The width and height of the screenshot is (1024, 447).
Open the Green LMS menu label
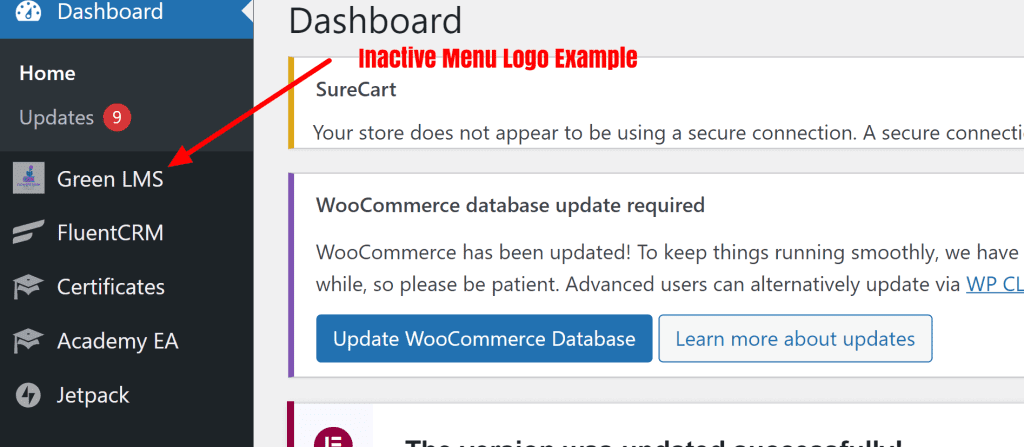point(110,180)
